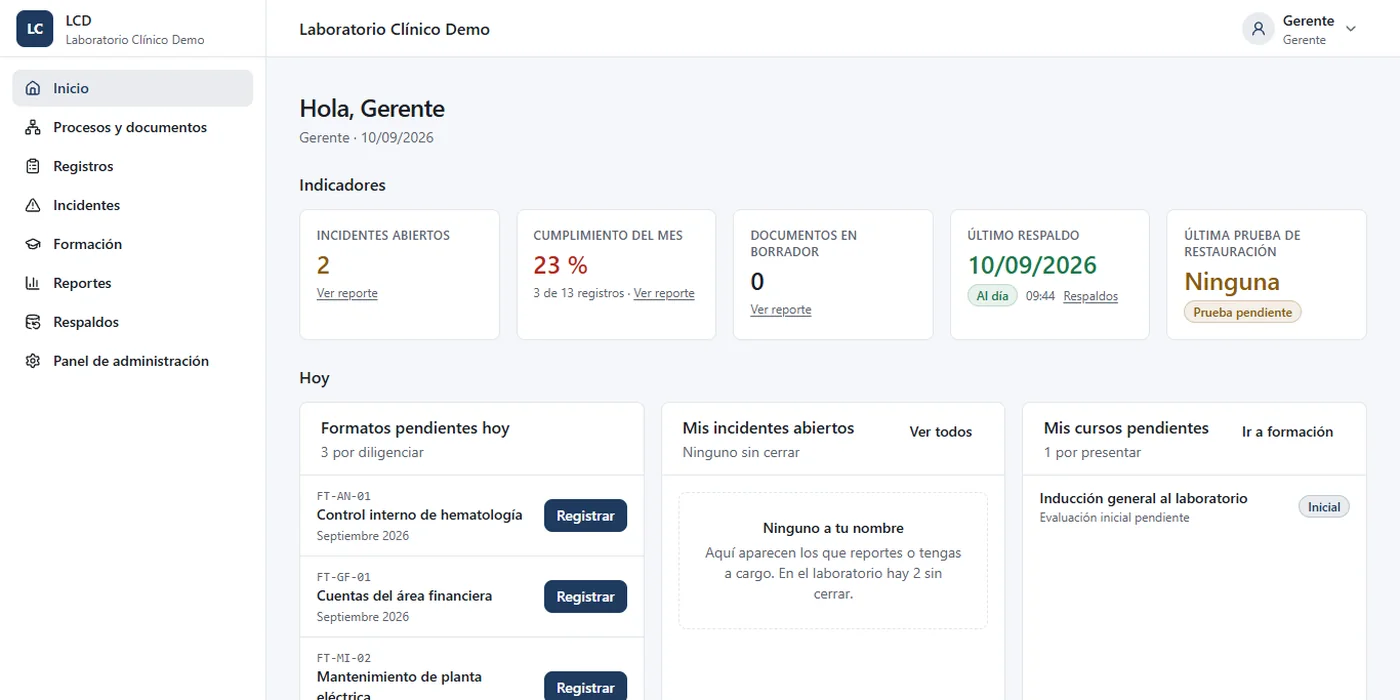Open Ver reporte under Incidentes abiertos
The width and height of the screenshot is (1400, 700).
coord(347,293)
